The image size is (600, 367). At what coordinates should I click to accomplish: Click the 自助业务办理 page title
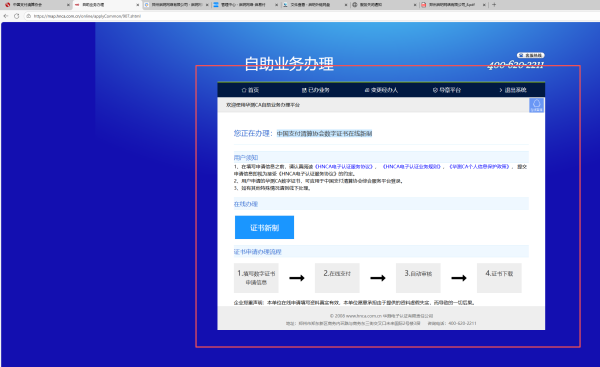289,64
